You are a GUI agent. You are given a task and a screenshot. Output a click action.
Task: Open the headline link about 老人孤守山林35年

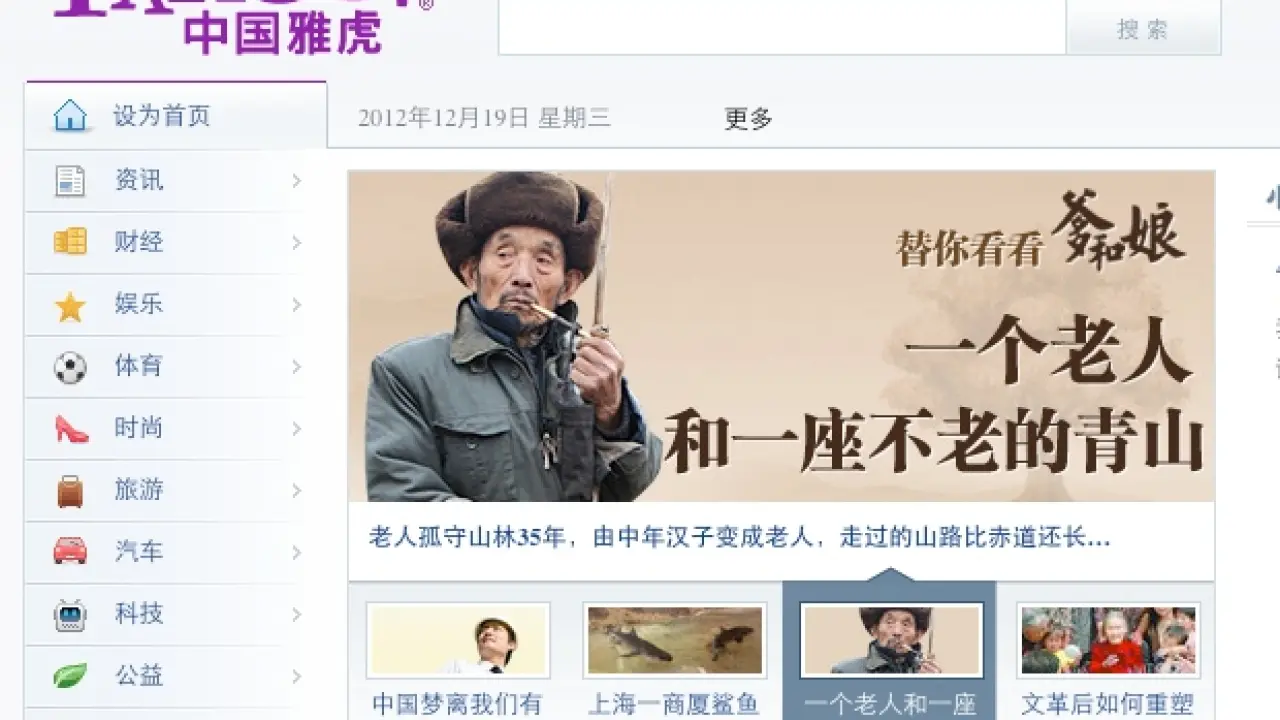(x=740, y=538)
